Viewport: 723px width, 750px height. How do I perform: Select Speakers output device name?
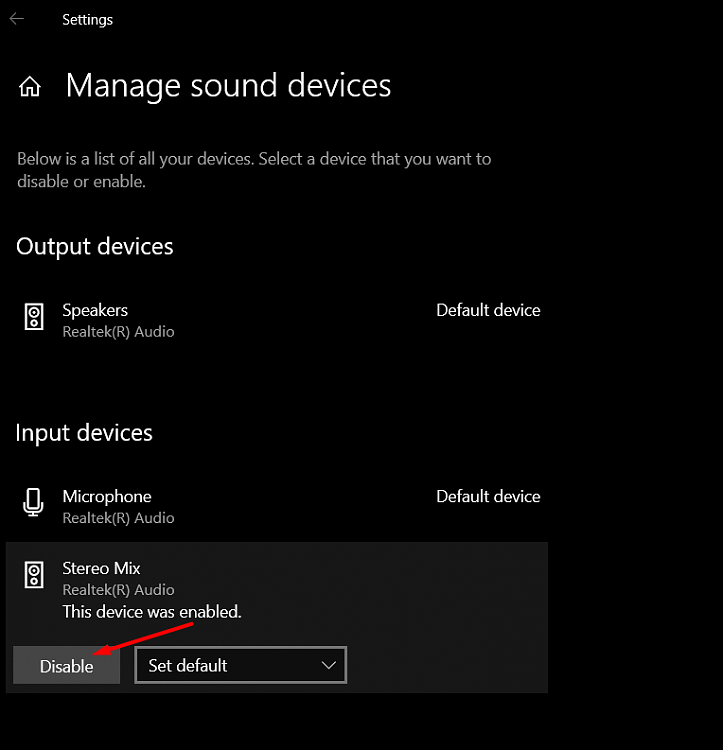(95, 310)
